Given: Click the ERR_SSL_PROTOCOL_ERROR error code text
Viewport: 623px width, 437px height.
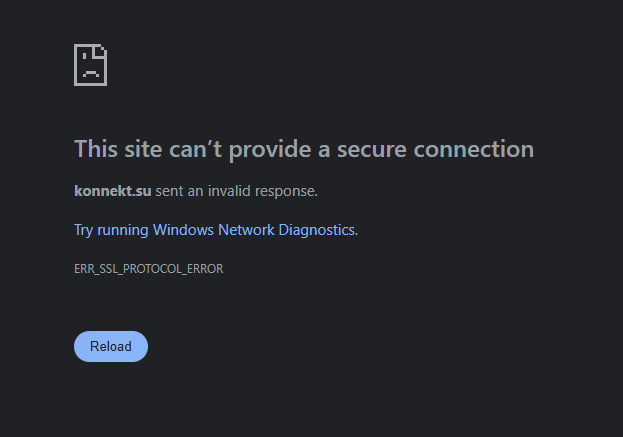Looking at the screenshot, I should (149, 269).
